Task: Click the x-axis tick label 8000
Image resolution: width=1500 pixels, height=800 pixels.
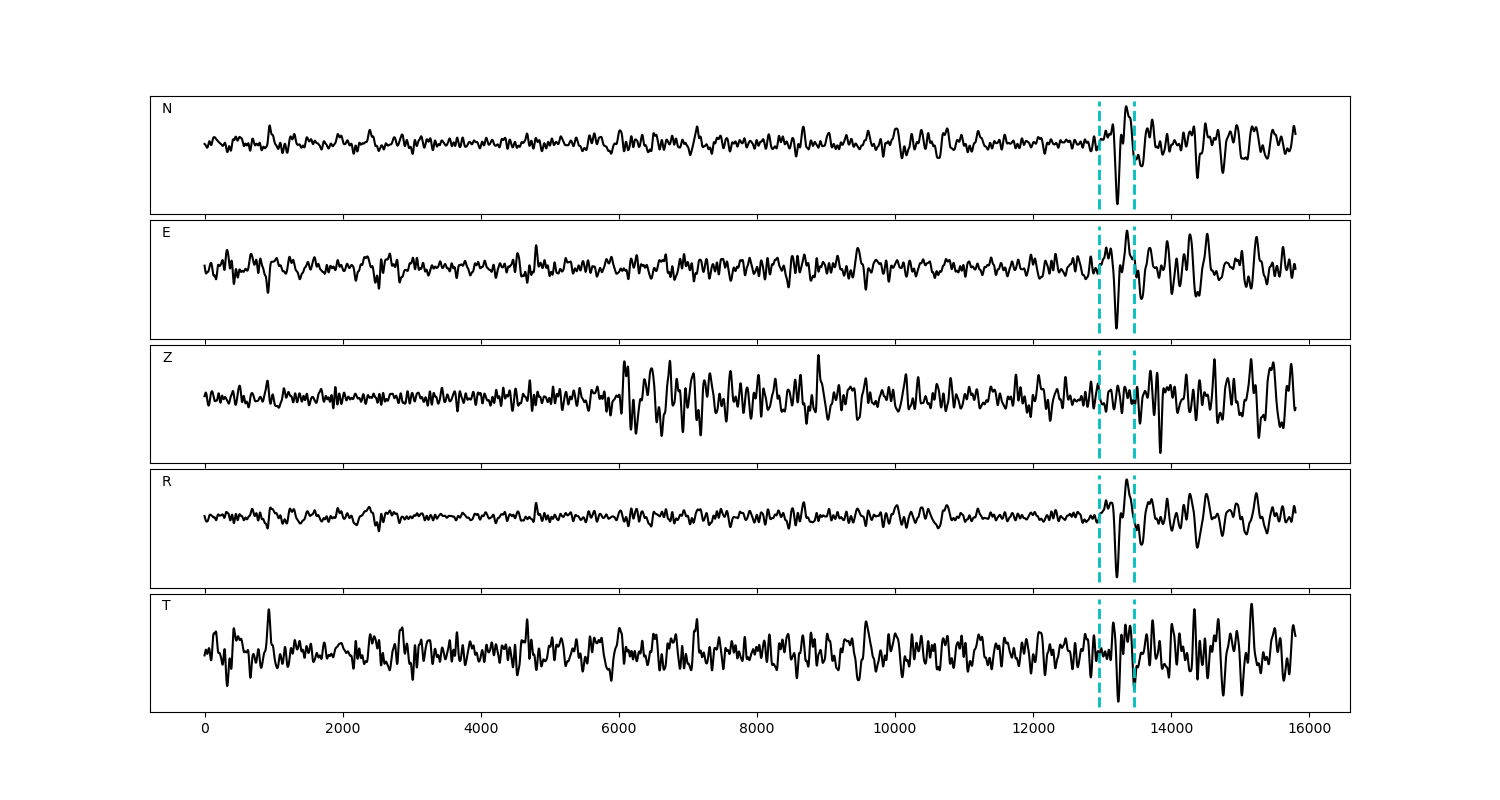Action: [x=757, y=730]
